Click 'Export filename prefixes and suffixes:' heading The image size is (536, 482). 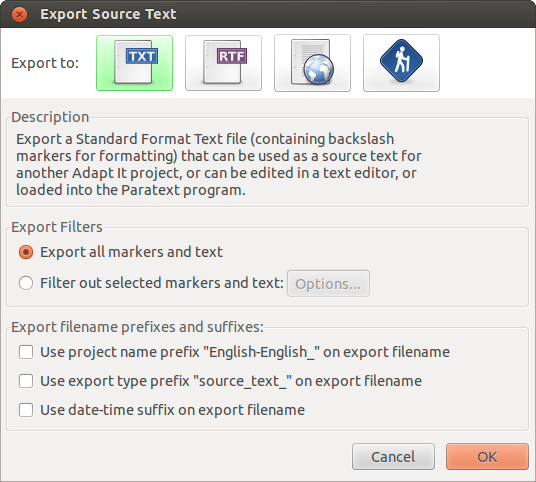[x=137, y=327]
